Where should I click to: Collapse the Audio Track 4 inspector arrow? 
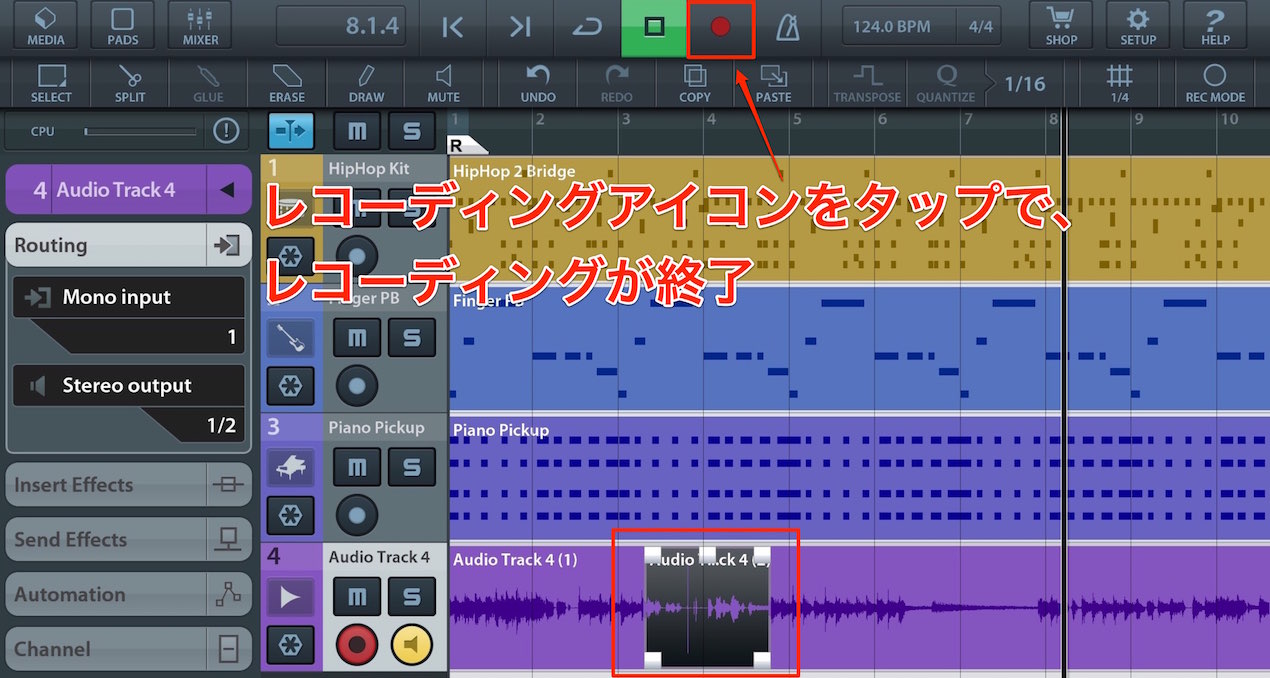(x=228, y=189)
